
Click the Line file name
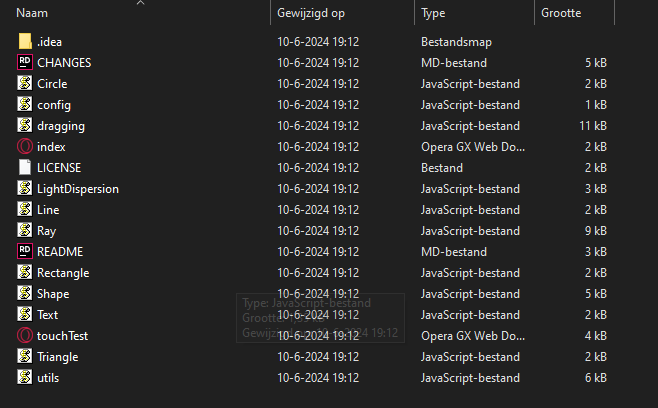point(48,210)
